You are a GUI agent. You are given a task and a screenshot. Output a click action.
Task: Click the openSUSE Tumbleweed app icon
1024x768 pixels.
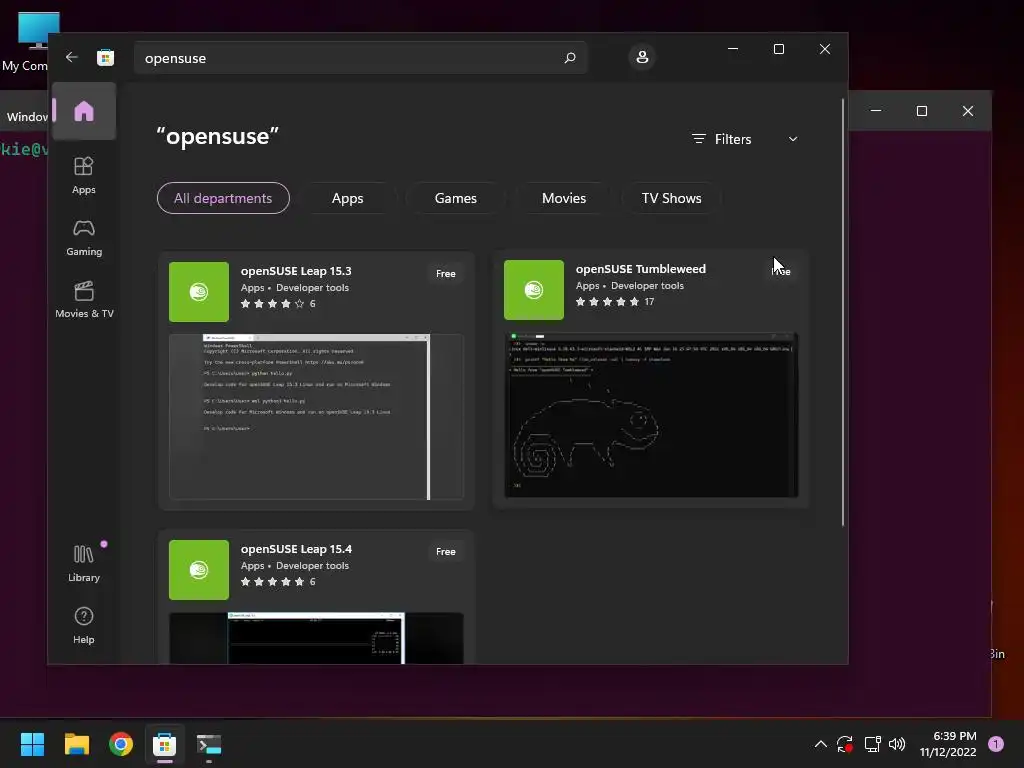click(534, 290)
